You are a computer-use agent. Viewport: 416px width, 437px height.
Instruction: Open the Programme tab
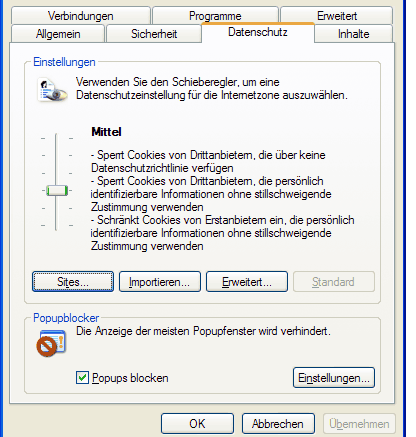coord(215,16)
